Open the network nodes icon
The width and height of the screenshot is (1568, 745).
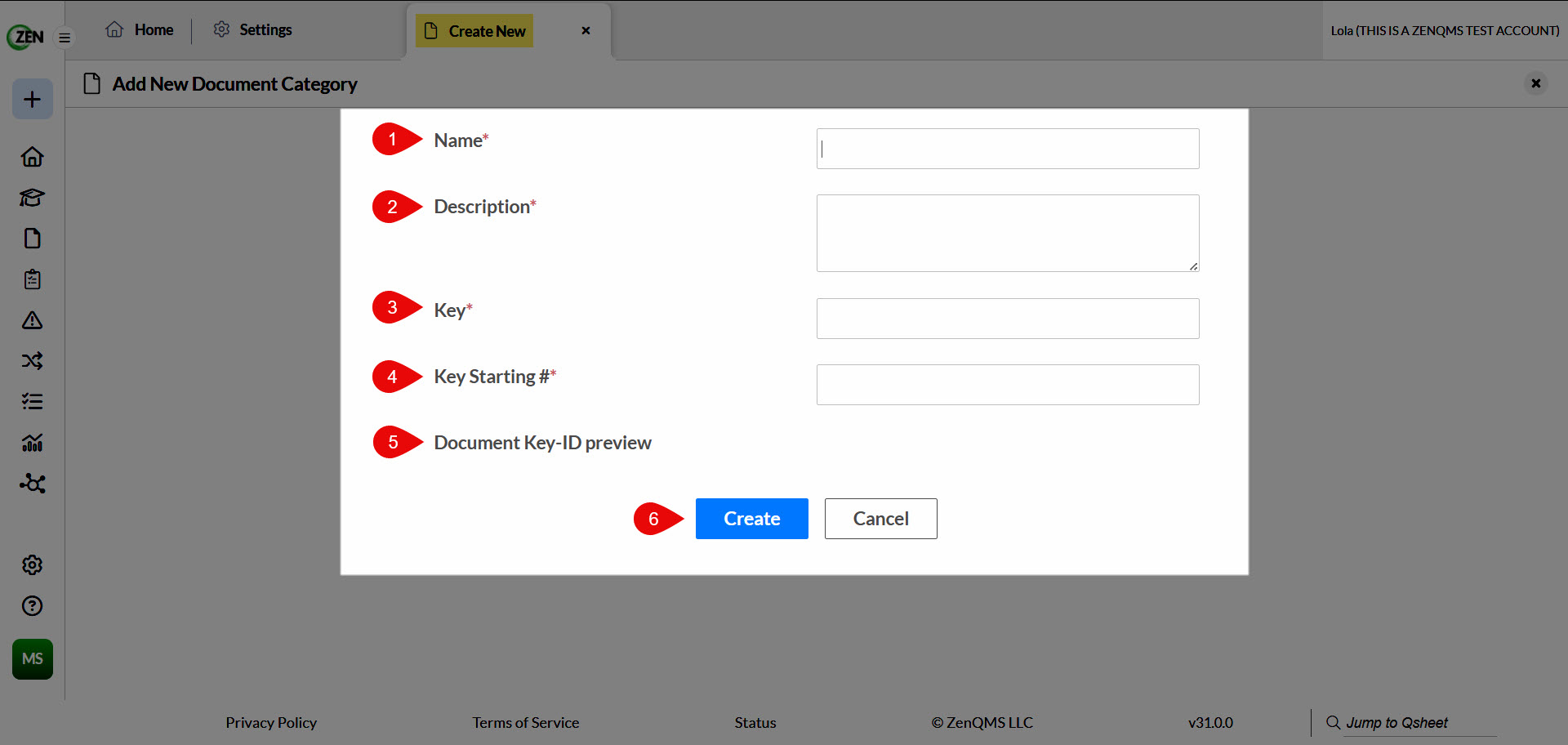(x=33, y=484)
